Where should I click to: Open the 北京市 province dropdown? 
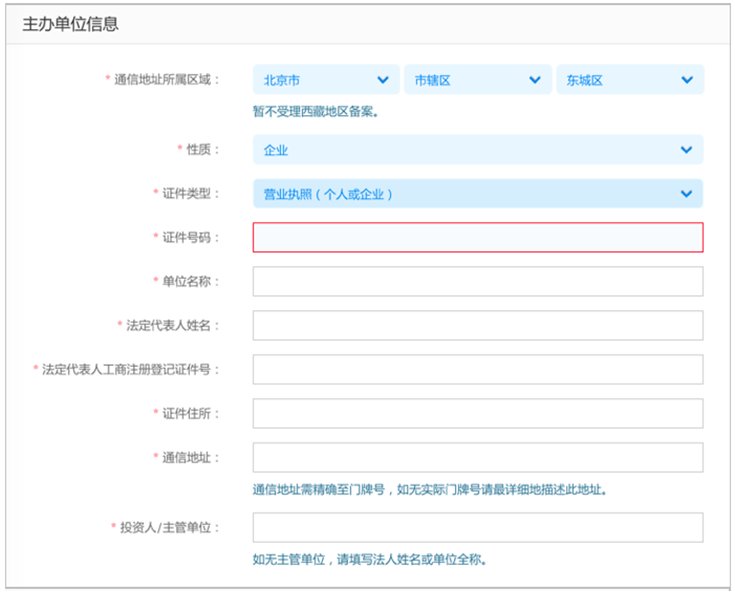pyautogui.click(x=326, y=80)
